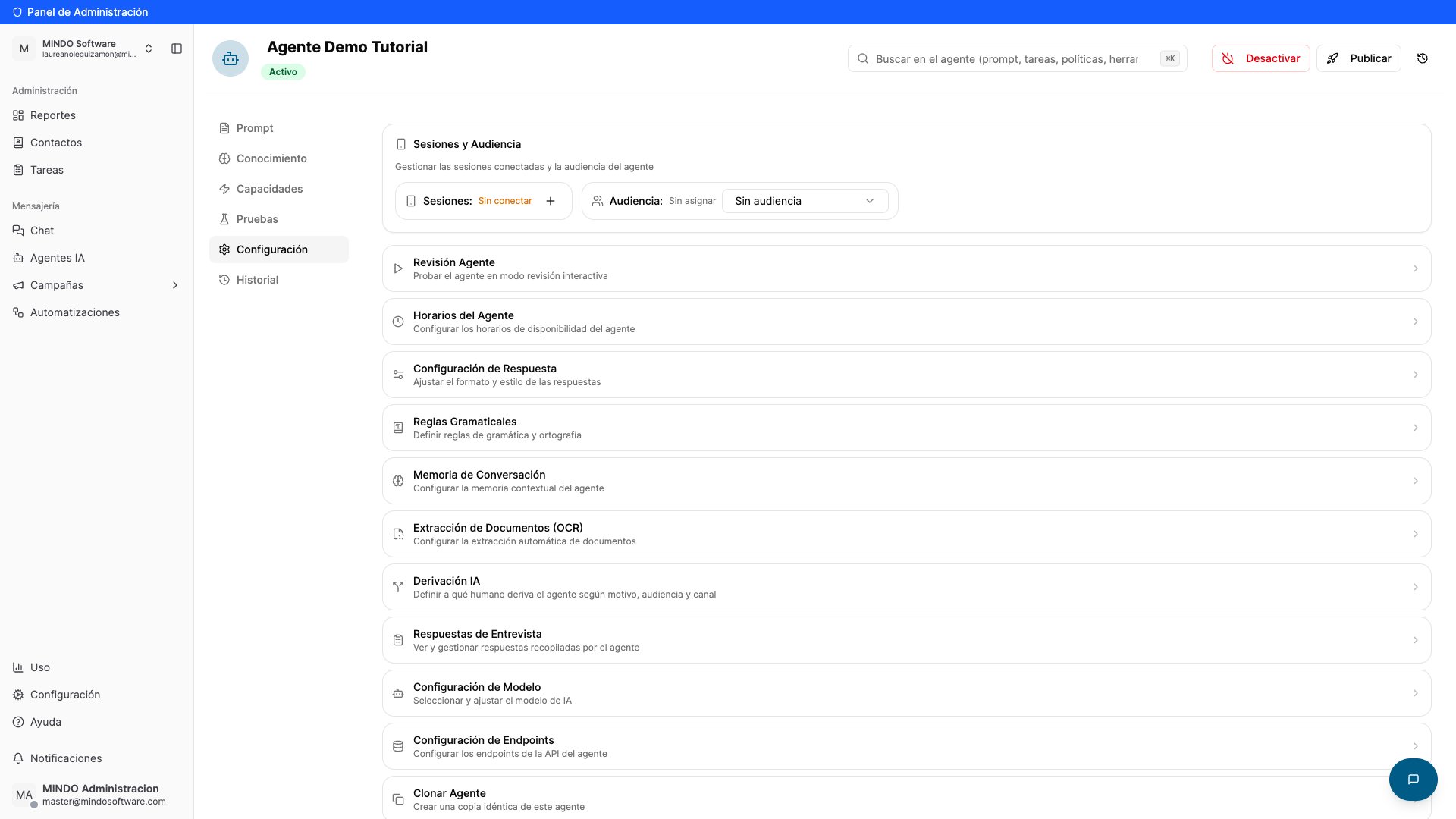Open Automatizaciones in the sidebar
The image size is (1456, 819).
click(x=96, y=312)
